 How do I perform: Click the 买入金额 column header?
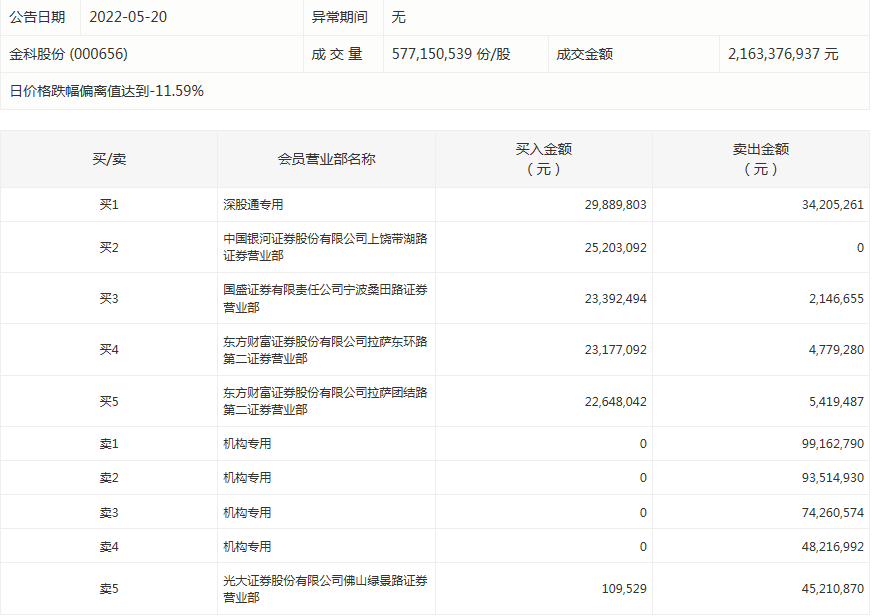coord(543,159)
